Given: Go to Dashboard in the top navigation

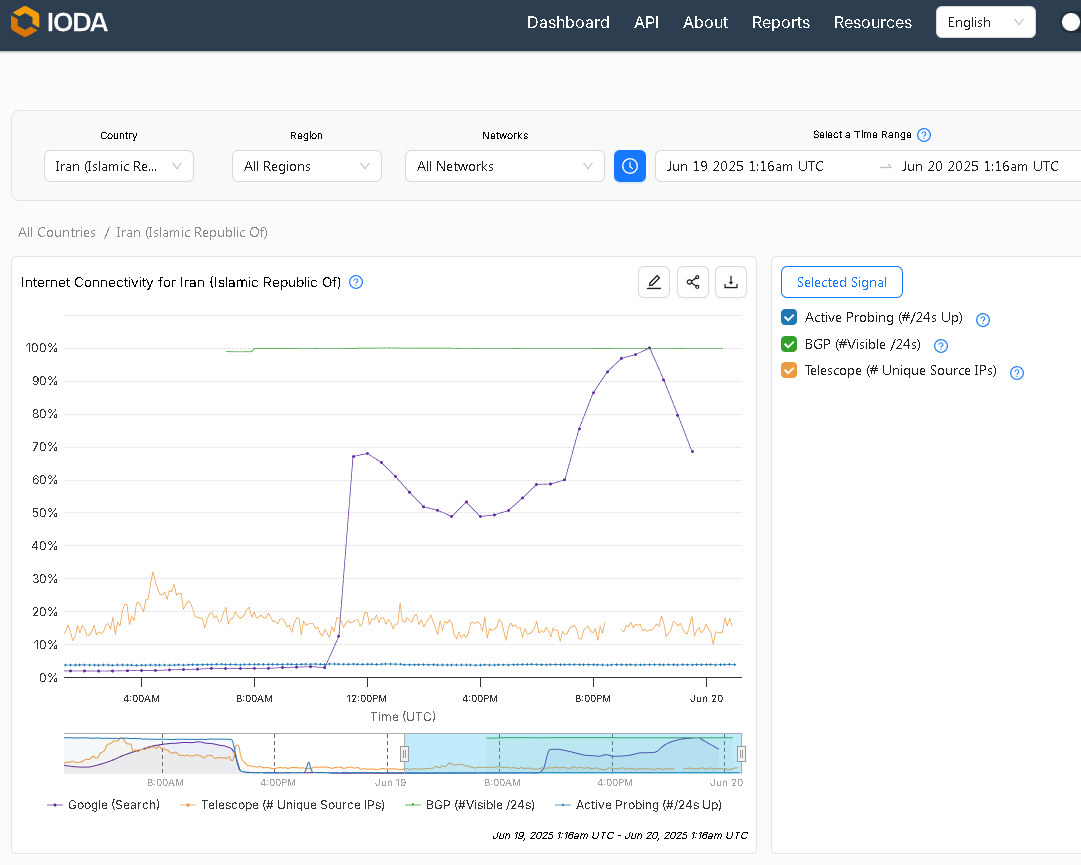Looking at the screenshot, I should pos(568,22).
